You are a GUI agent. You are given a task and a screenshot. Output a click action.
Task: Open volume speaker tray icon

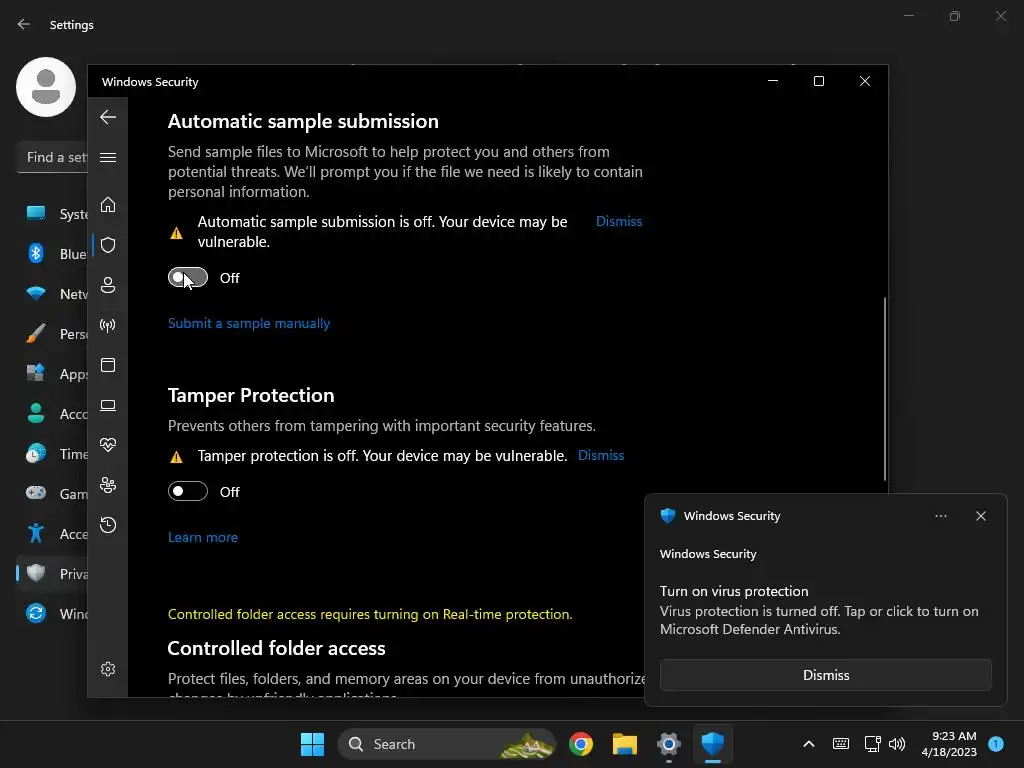[x=897, y=744]
